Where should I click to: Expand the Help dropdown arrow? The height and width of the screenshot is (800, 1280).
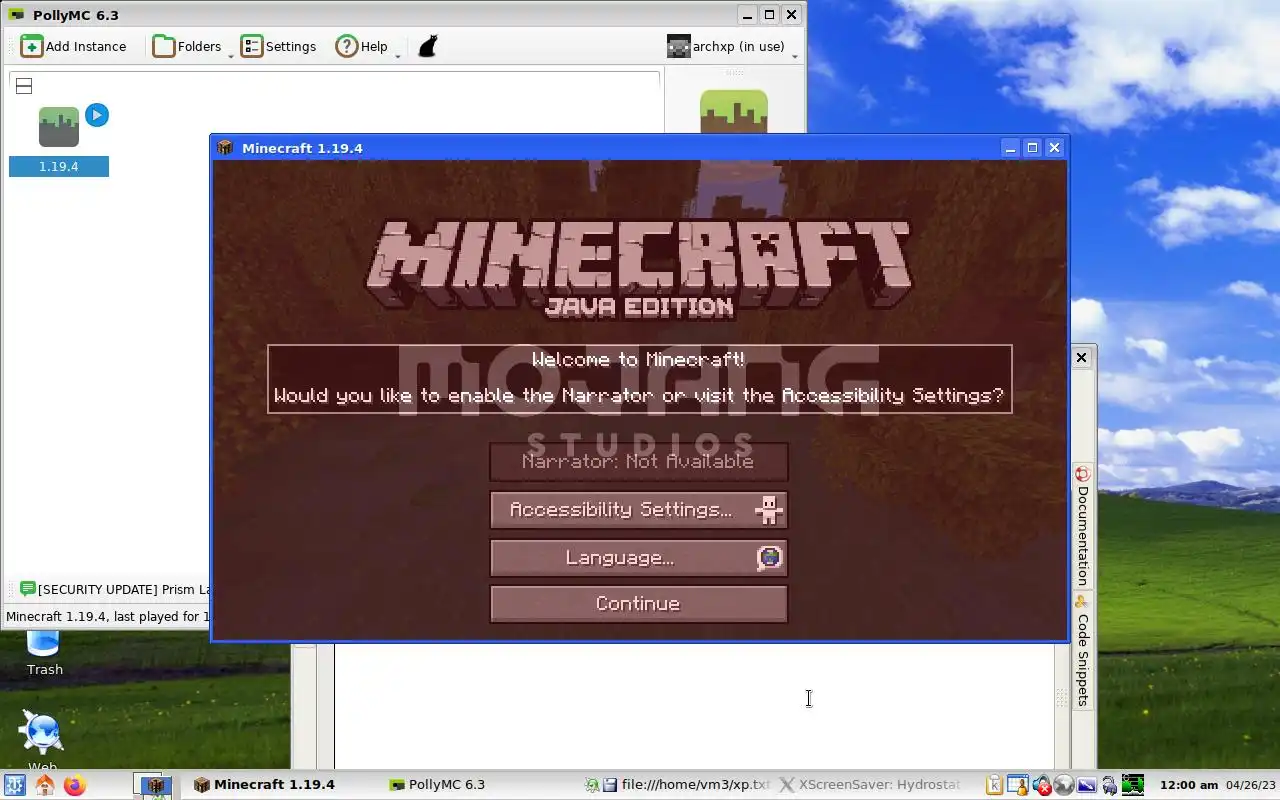tap(398, 55)
